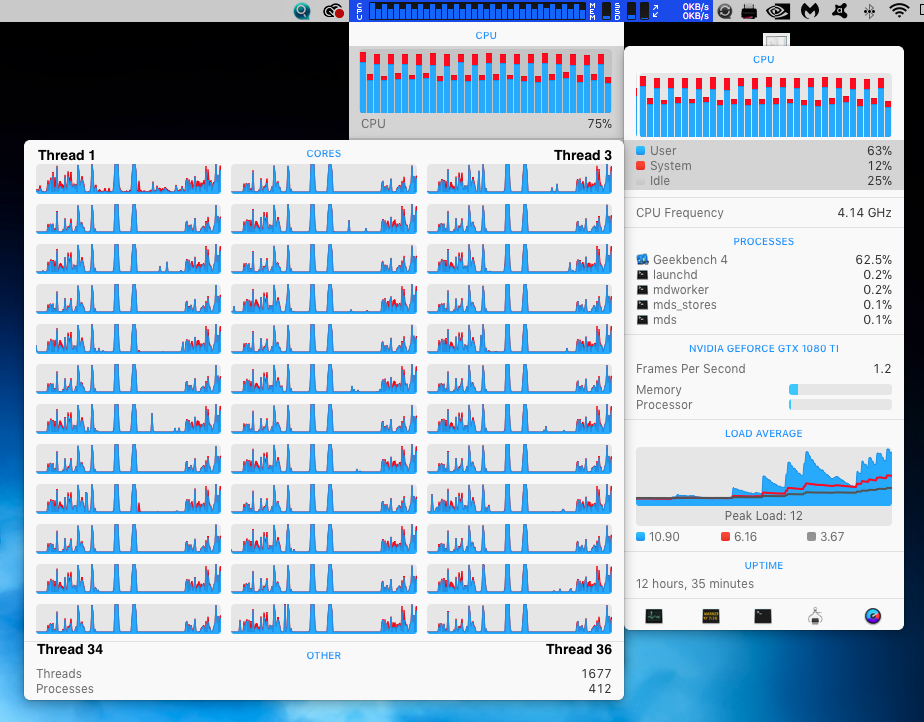Open Activity Monitor from iStat shortcuts
Screen dimensions: 924x722
[654, 616]
